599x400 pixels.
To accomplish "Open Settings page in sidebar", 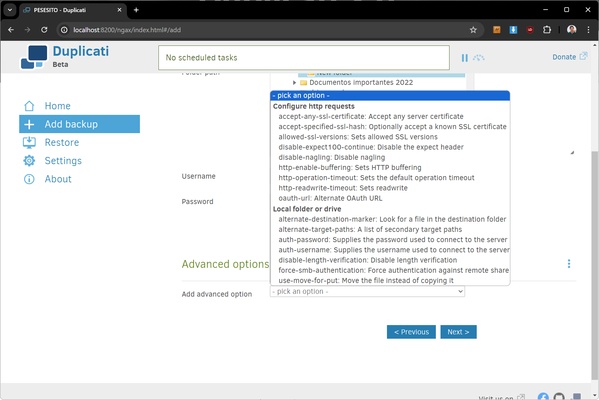I will click(63, 161).
